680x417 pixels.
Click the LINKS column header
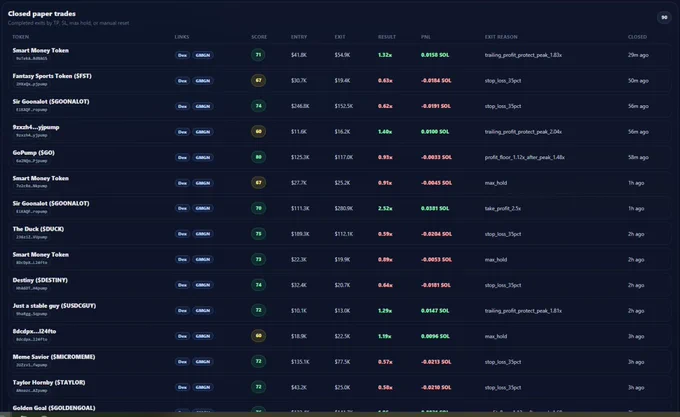[182, 37]
